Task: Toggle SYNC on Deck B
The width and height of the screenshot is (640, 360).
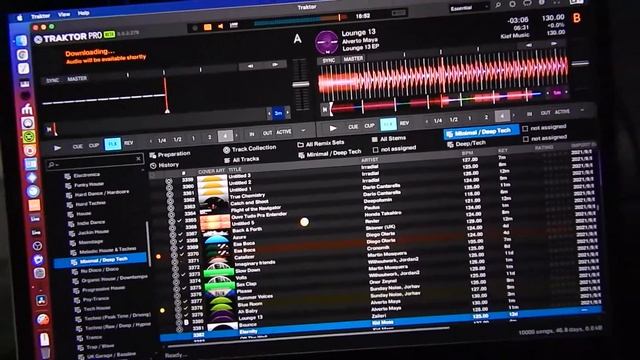Action: pyautogui.click(x=328, y=60)
